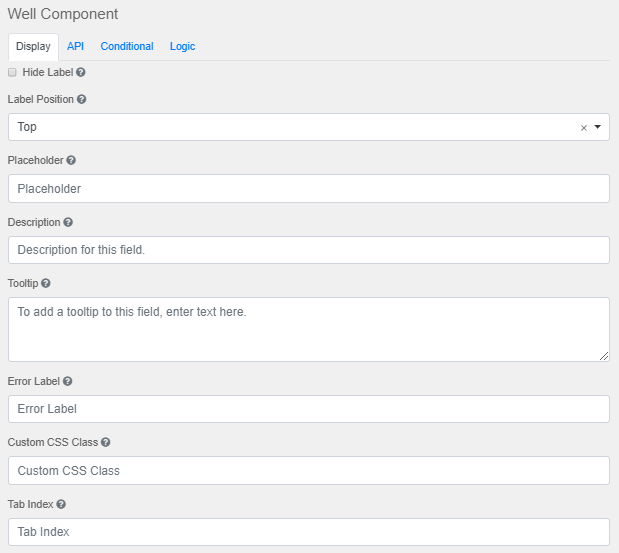Viewport: 619px width, 553px height.
Task: Select the Display tab
Action: coord(33,47)
